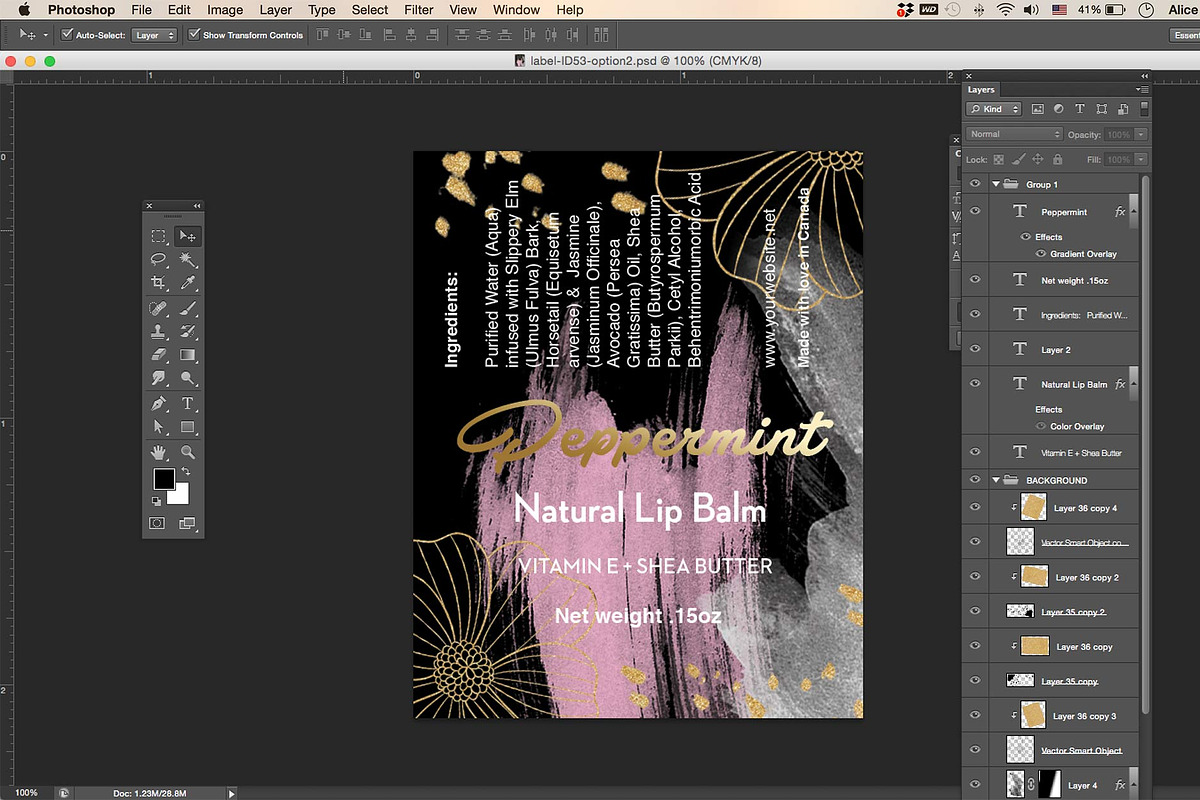Open tool preset picker arrow in options bar
This screenshot has width=1200, height=800.
pyautogui.click(x=46, y=35)
